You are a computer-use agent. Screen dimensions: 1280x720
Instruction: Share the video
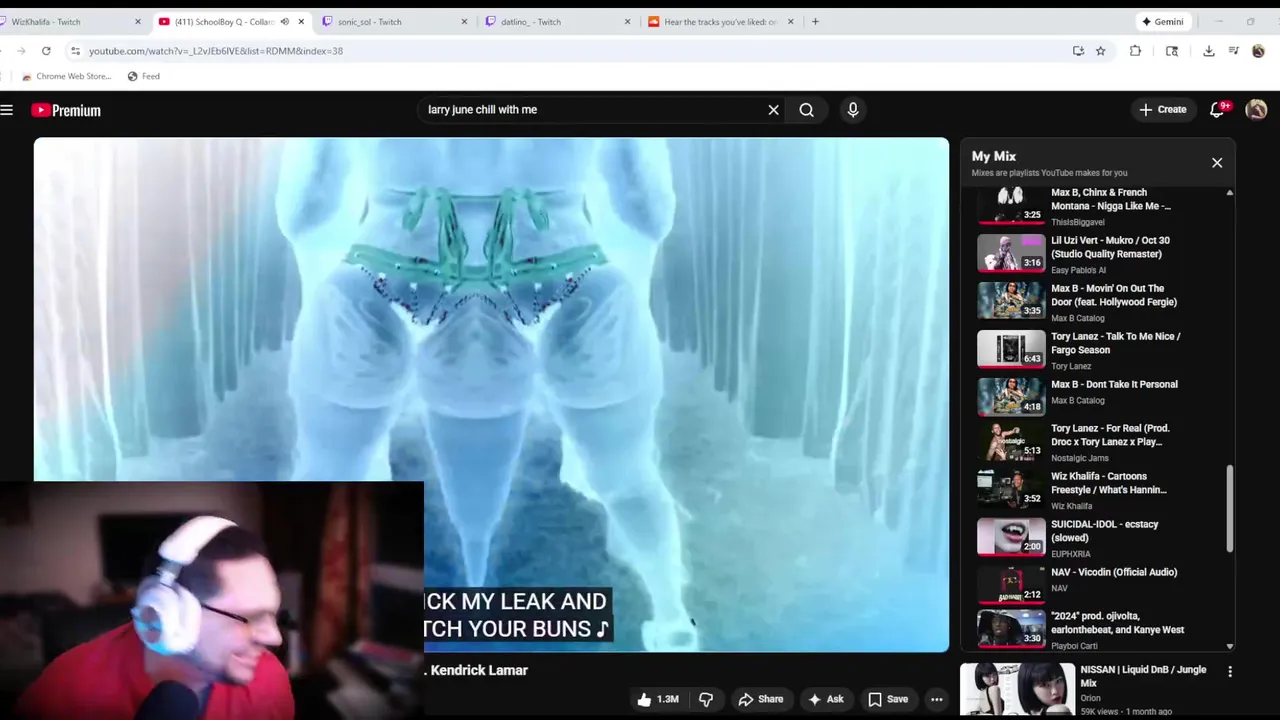point(760,699)
